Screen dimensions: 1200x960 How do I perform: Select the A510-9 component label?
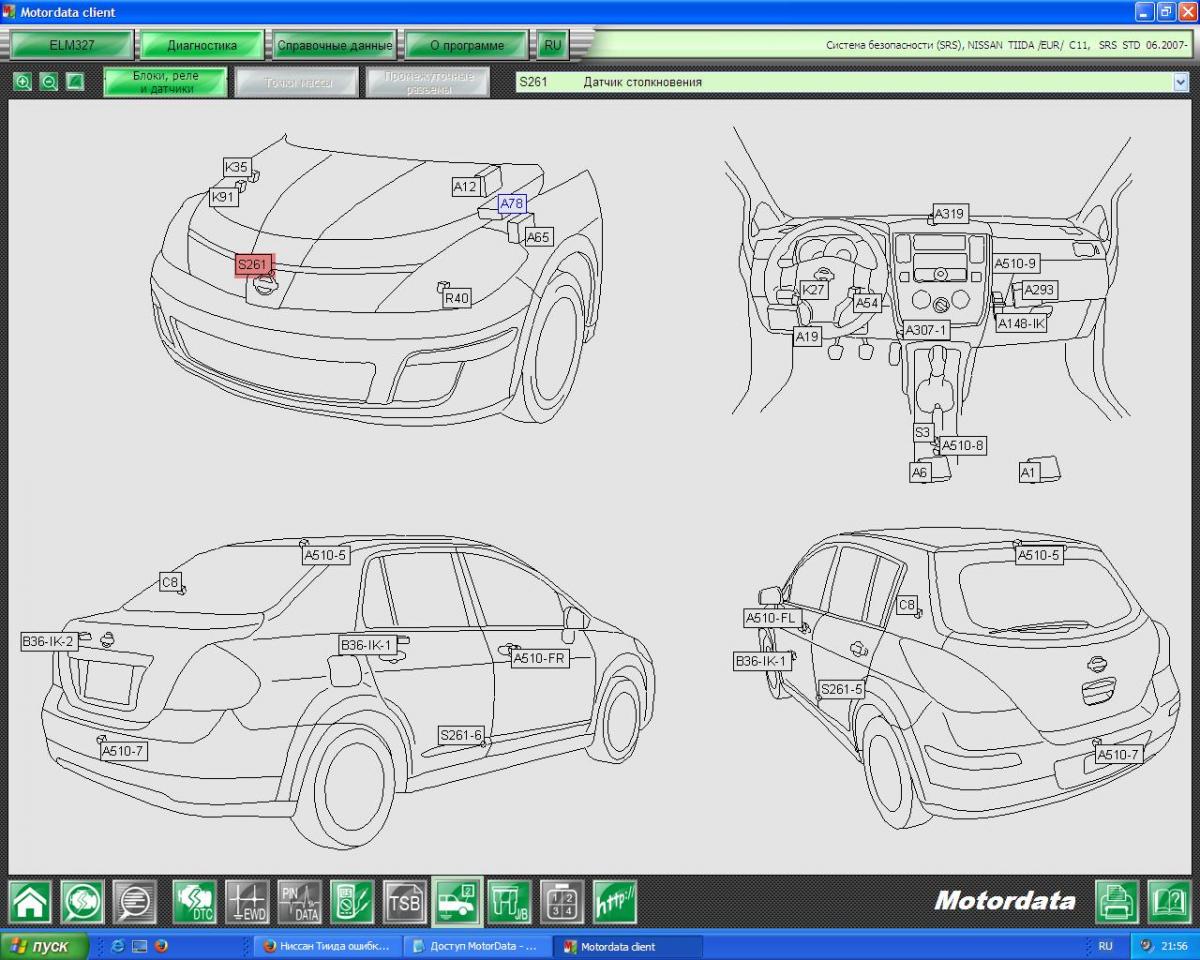pyautogui.click(x=1016, y=264)
